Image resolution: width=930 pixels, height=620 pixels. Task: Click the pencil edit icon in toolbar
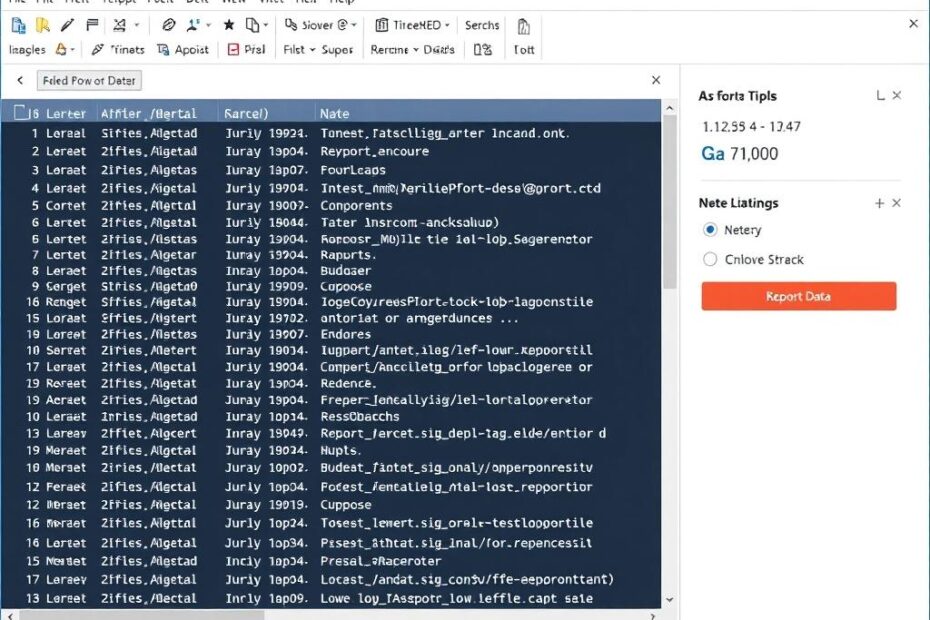[x=68, y=25]
